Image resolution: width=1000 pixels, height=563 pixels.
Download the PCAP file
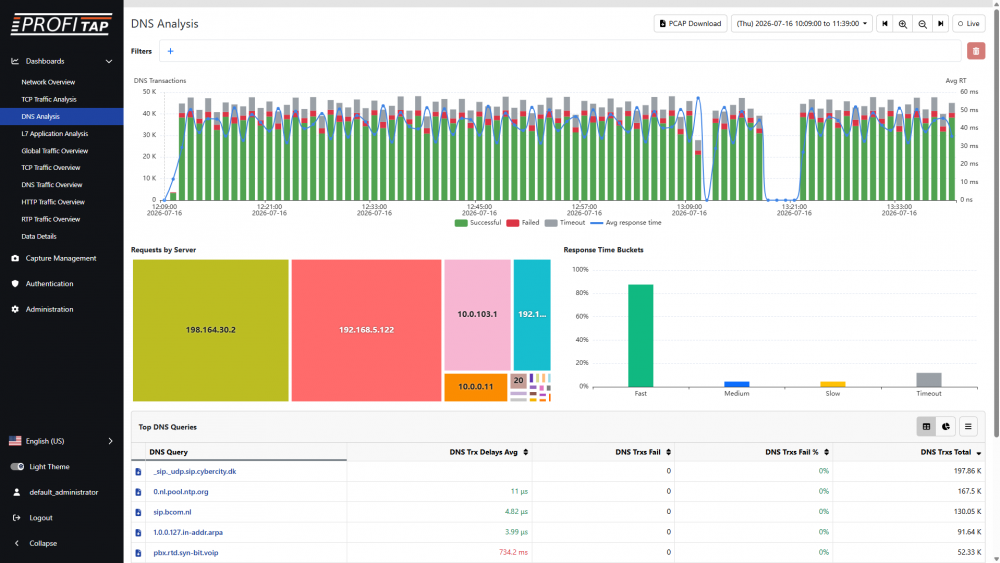coord(690,24)
